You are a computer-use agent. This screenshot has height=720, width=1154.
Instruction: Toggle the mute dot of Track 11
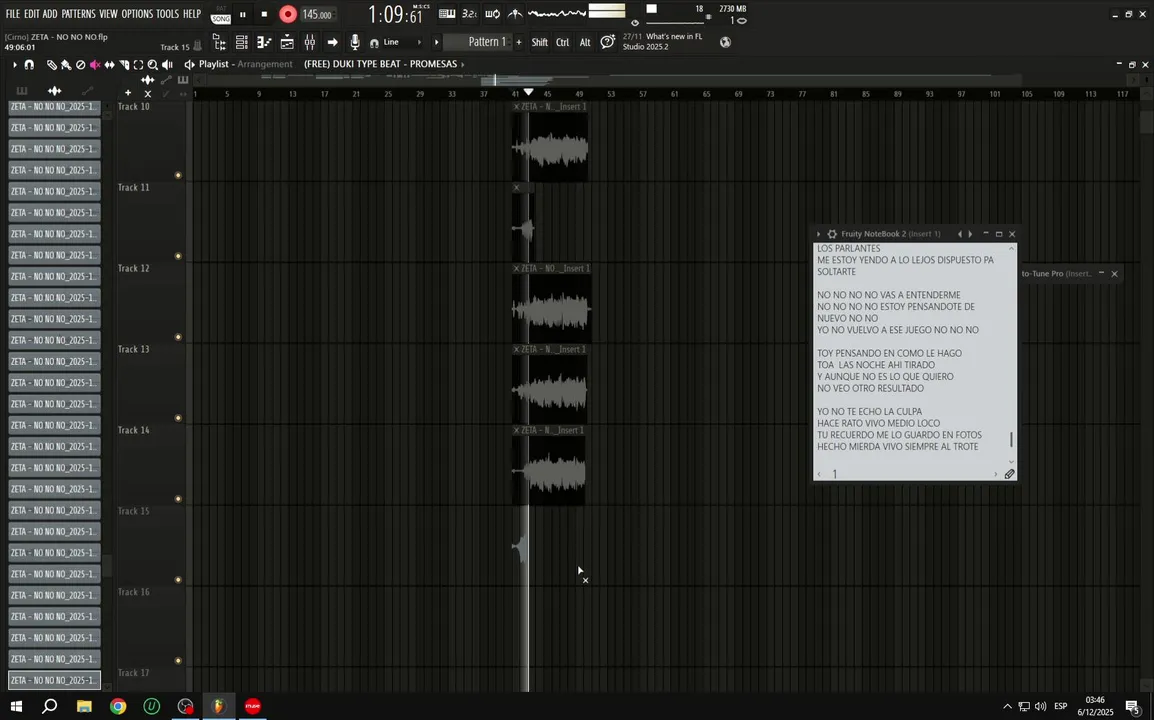pos(178,256)
